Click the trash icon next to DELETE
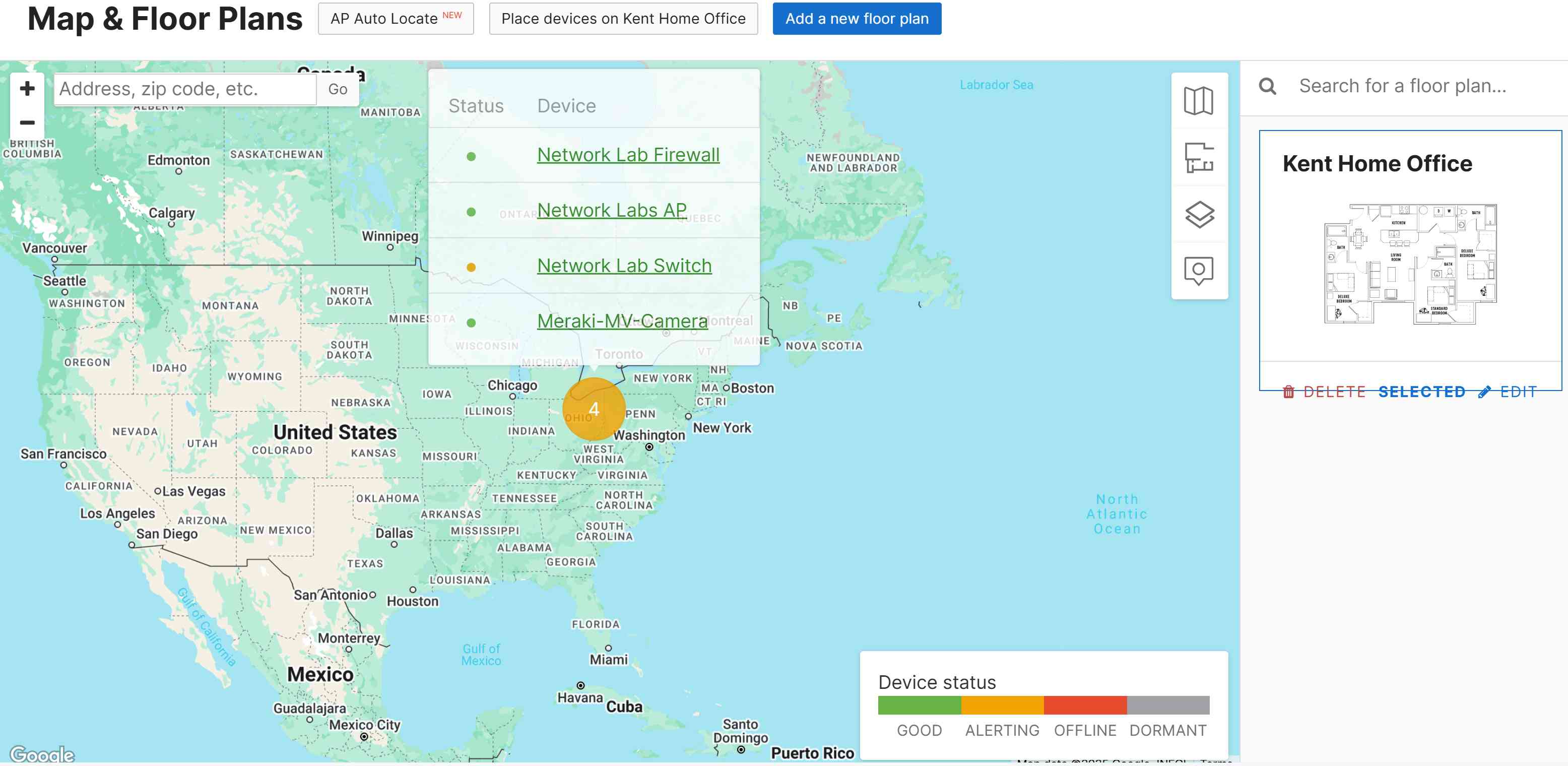The image size is (1568, 766). 1288,392
